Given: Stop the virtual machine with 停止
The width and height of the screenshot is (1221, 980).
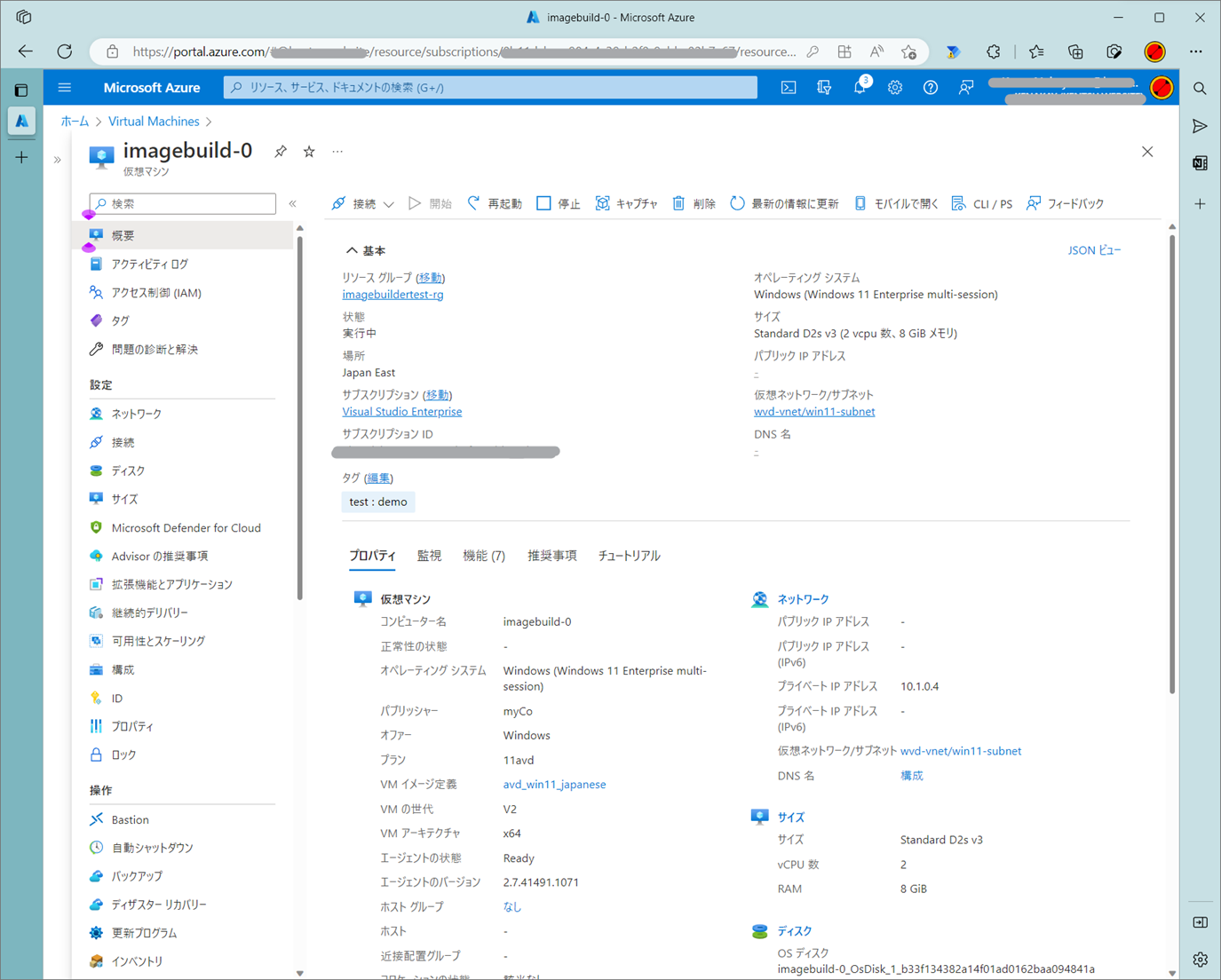Looking at the screenshot, I should click(x=559, y=204).
